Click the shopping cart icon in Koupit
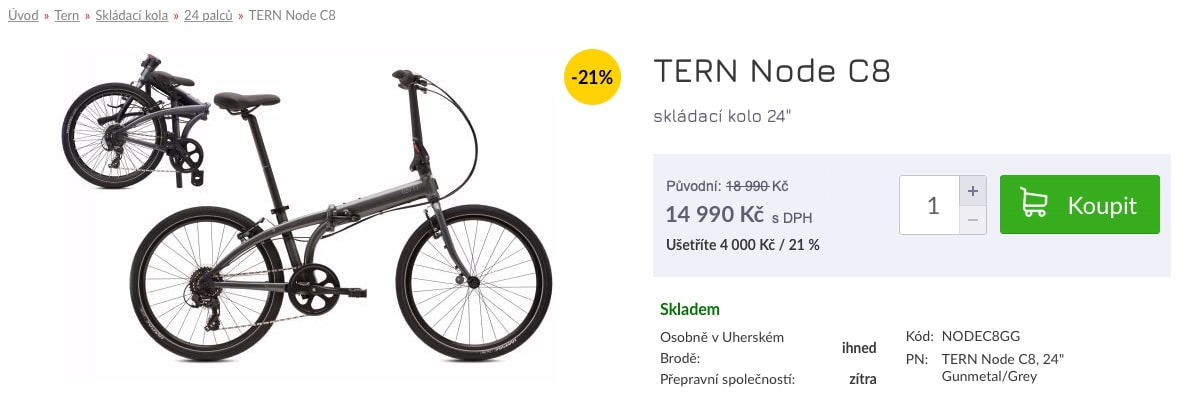This screenshot has width=1182, height=409. (1034, 205)
